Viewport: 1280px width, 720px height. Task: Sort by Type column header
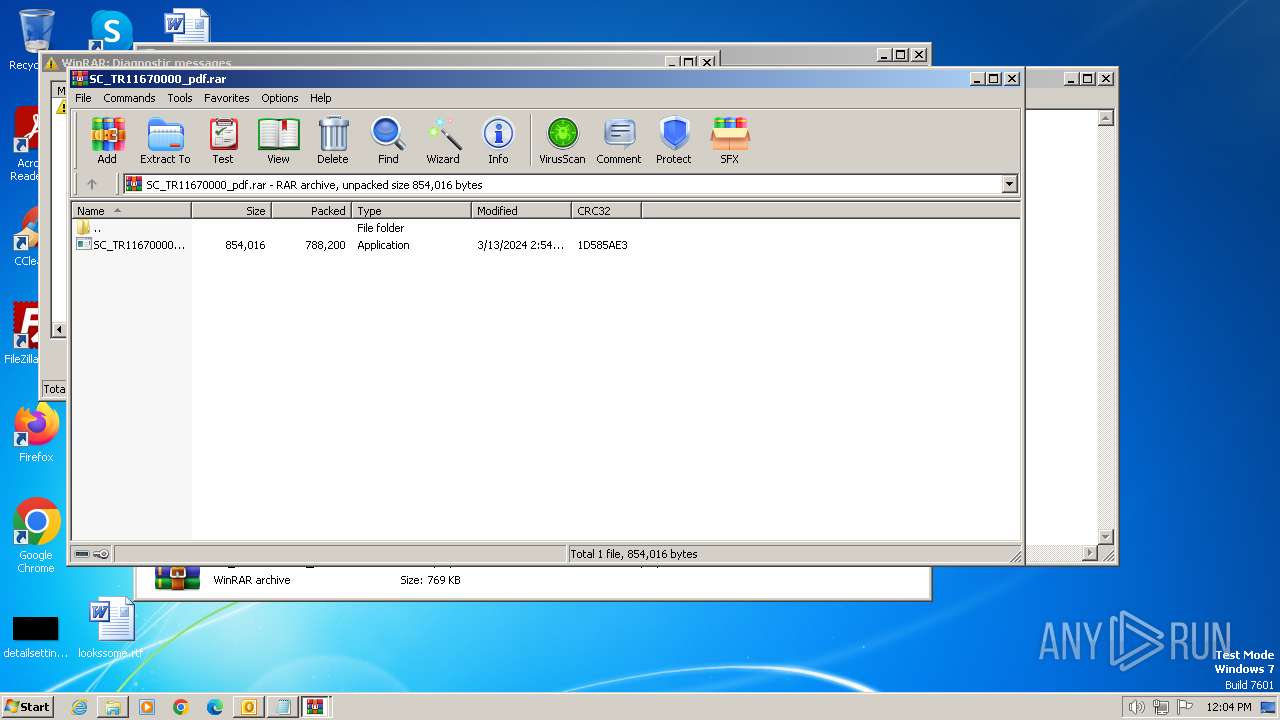click(x=411, y=211)
